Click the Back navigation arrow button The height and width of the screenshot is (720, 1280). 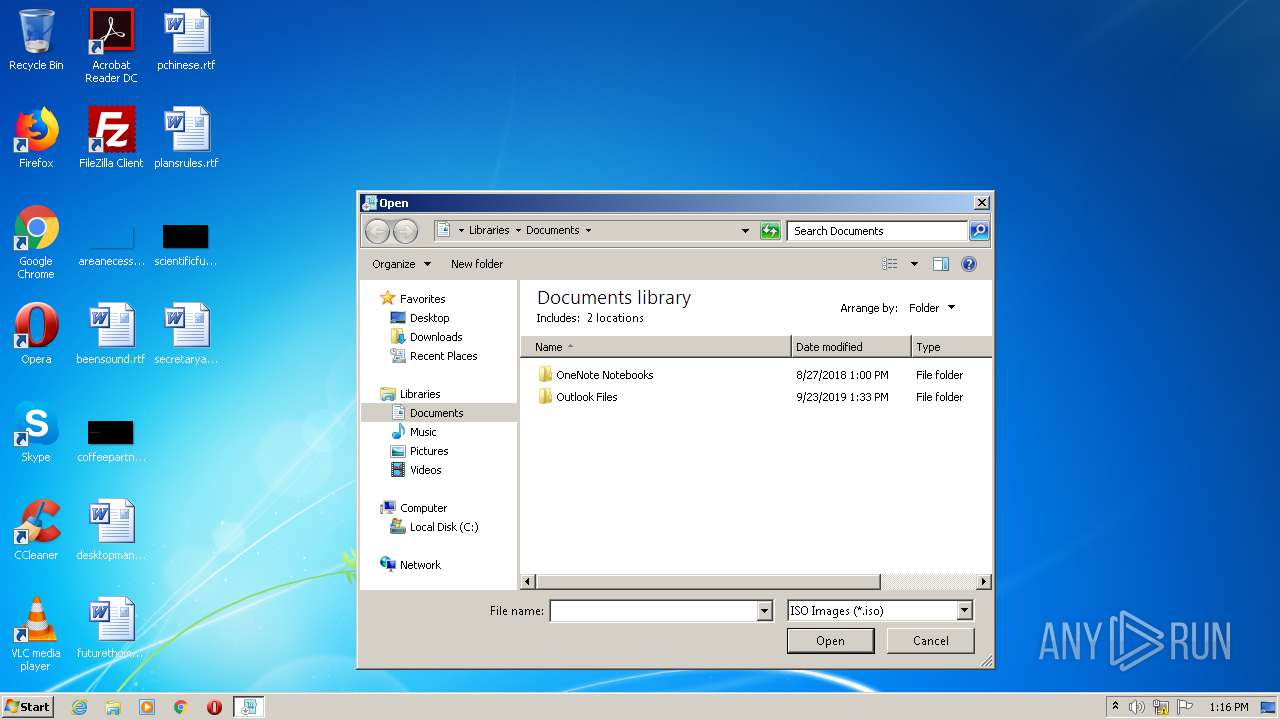(x=377, y=231)
